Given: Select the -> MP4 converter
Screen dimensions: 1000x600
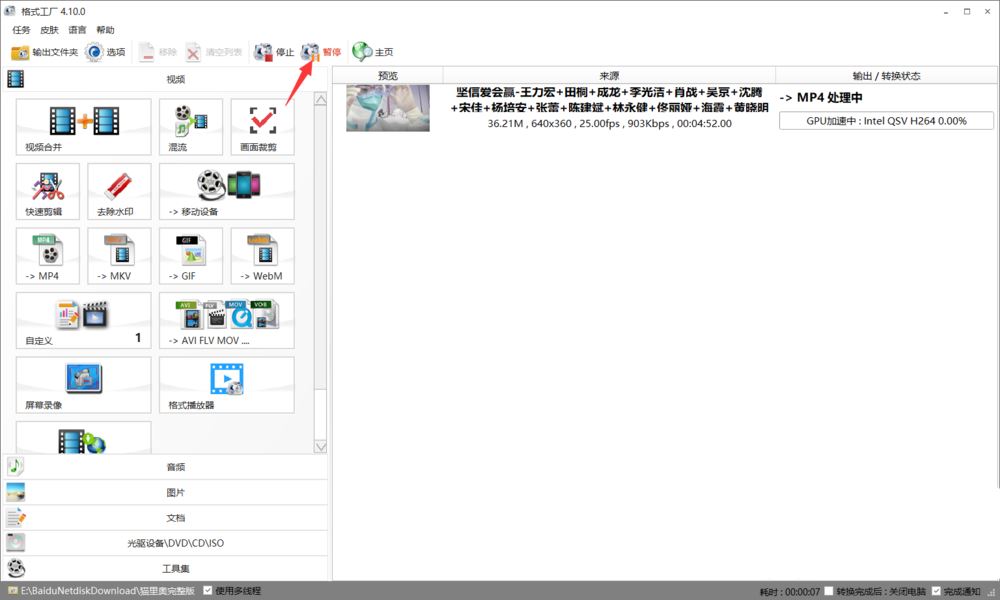Looking at the screenshot, I should (48, 256).
